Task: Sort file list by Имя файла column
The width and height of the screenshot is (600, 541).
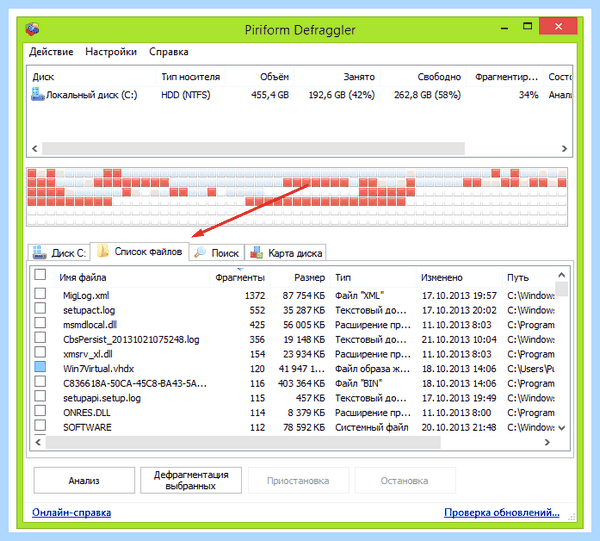Action: 130,277
